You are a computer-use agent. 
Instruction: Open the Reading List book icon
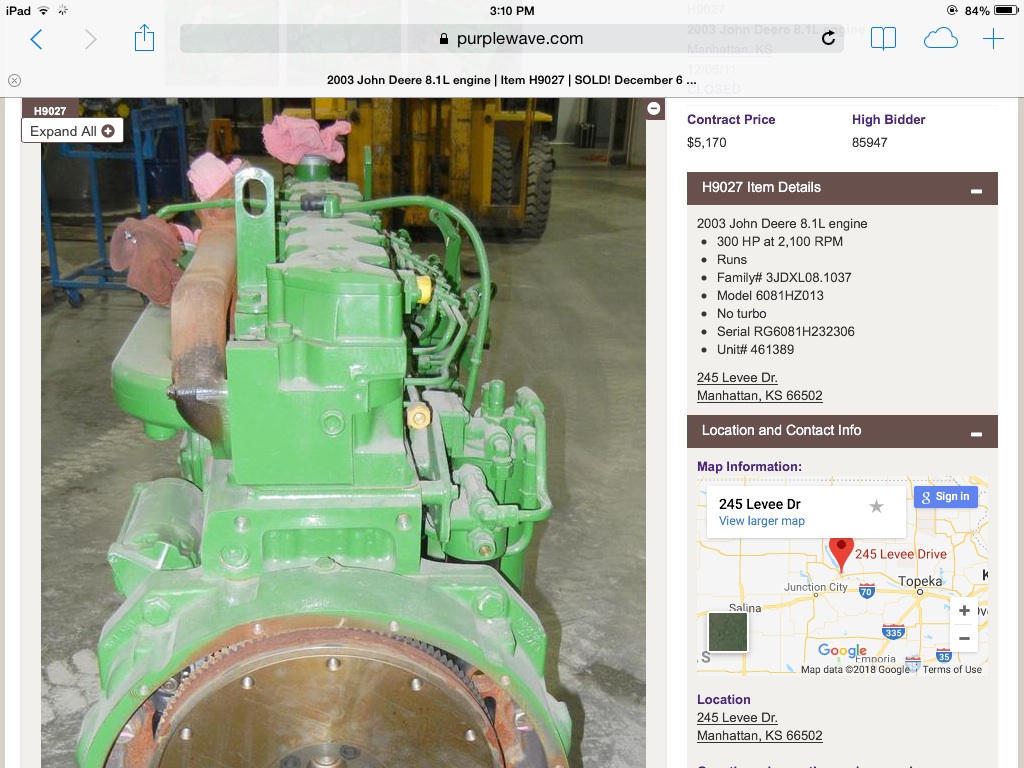884,38
